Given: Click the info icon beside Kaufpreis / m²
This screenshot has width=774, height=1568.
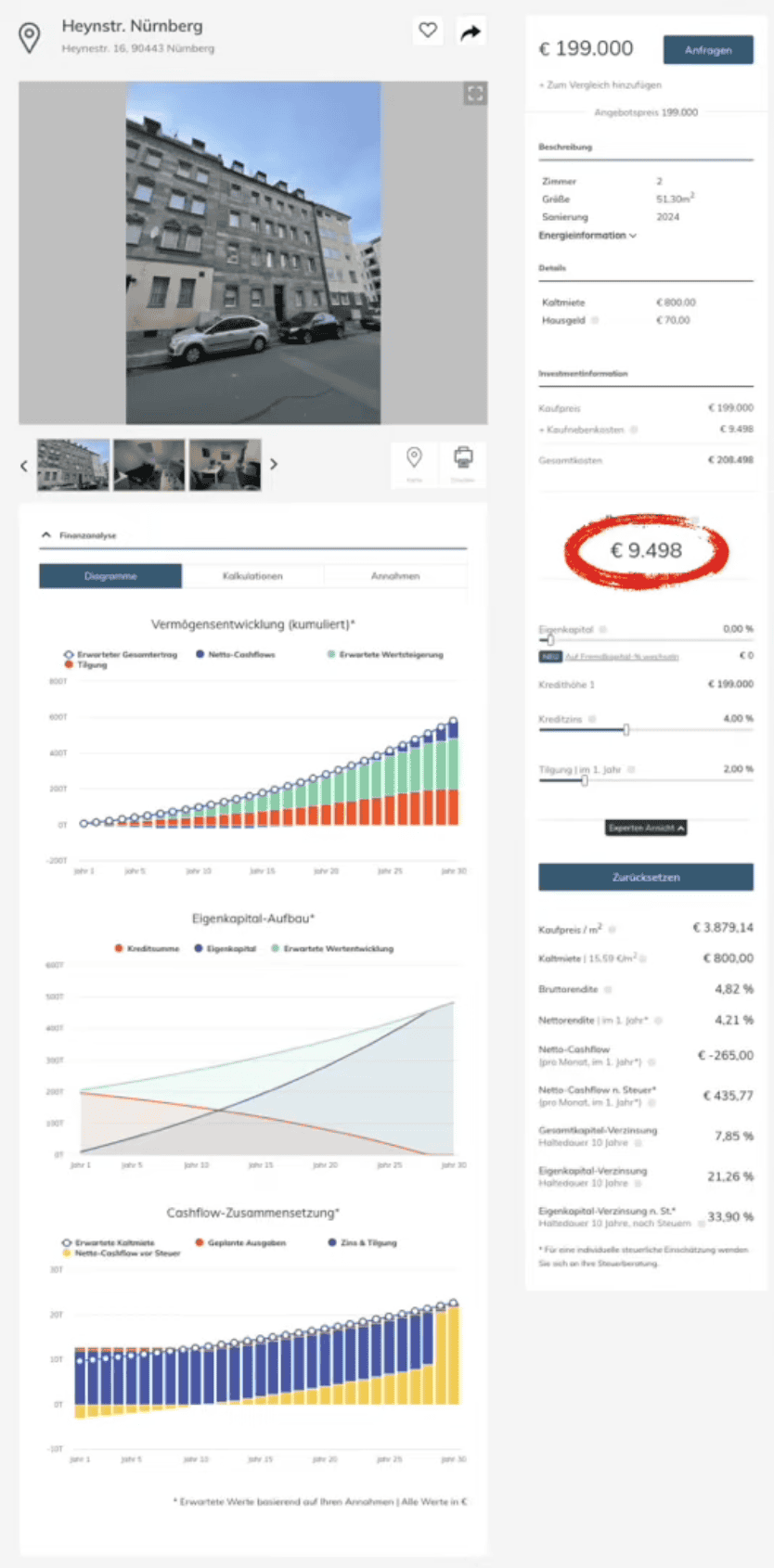Looking at the screenshot, I should click(x=613, y=929).
